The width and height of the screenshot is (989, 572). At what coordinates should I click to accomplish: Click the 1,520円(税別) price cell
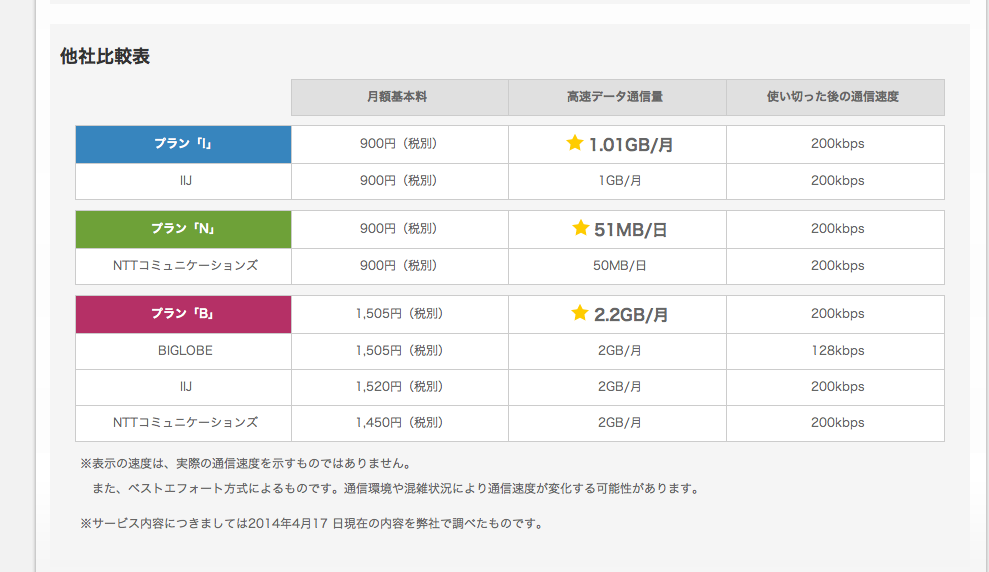click(398, 386)
